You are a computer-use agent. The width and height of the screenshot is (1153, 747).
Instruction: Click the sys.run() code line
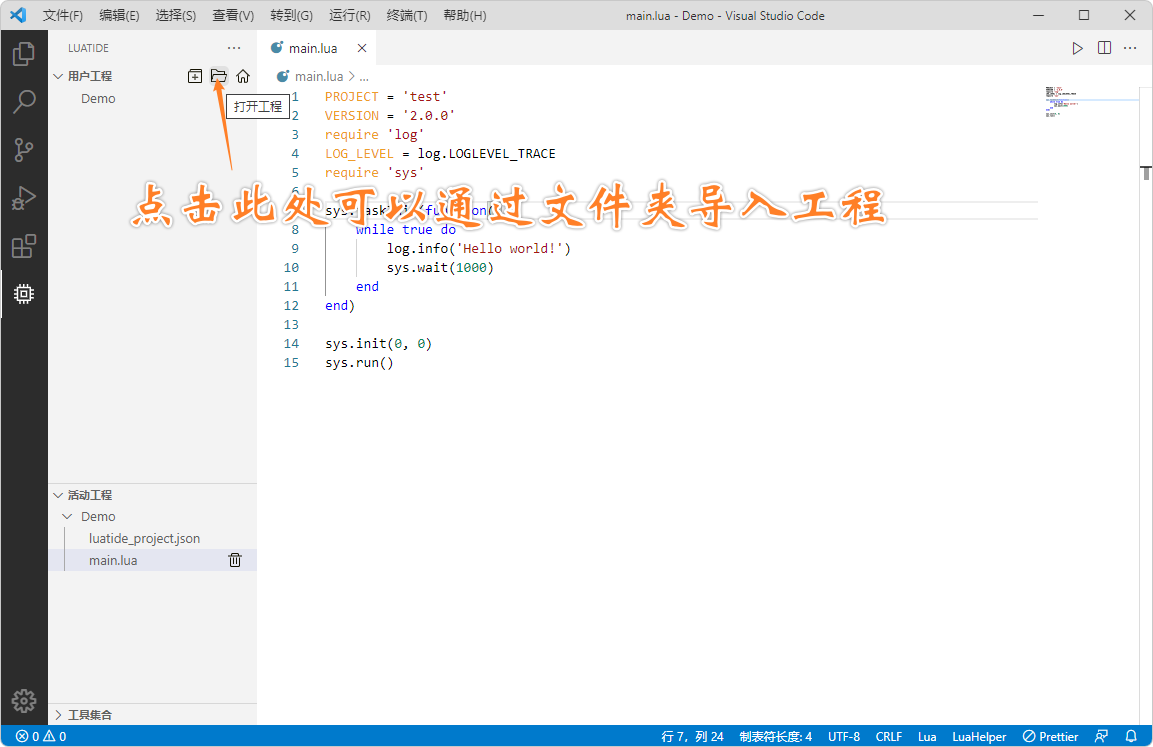tap(360, 362)
